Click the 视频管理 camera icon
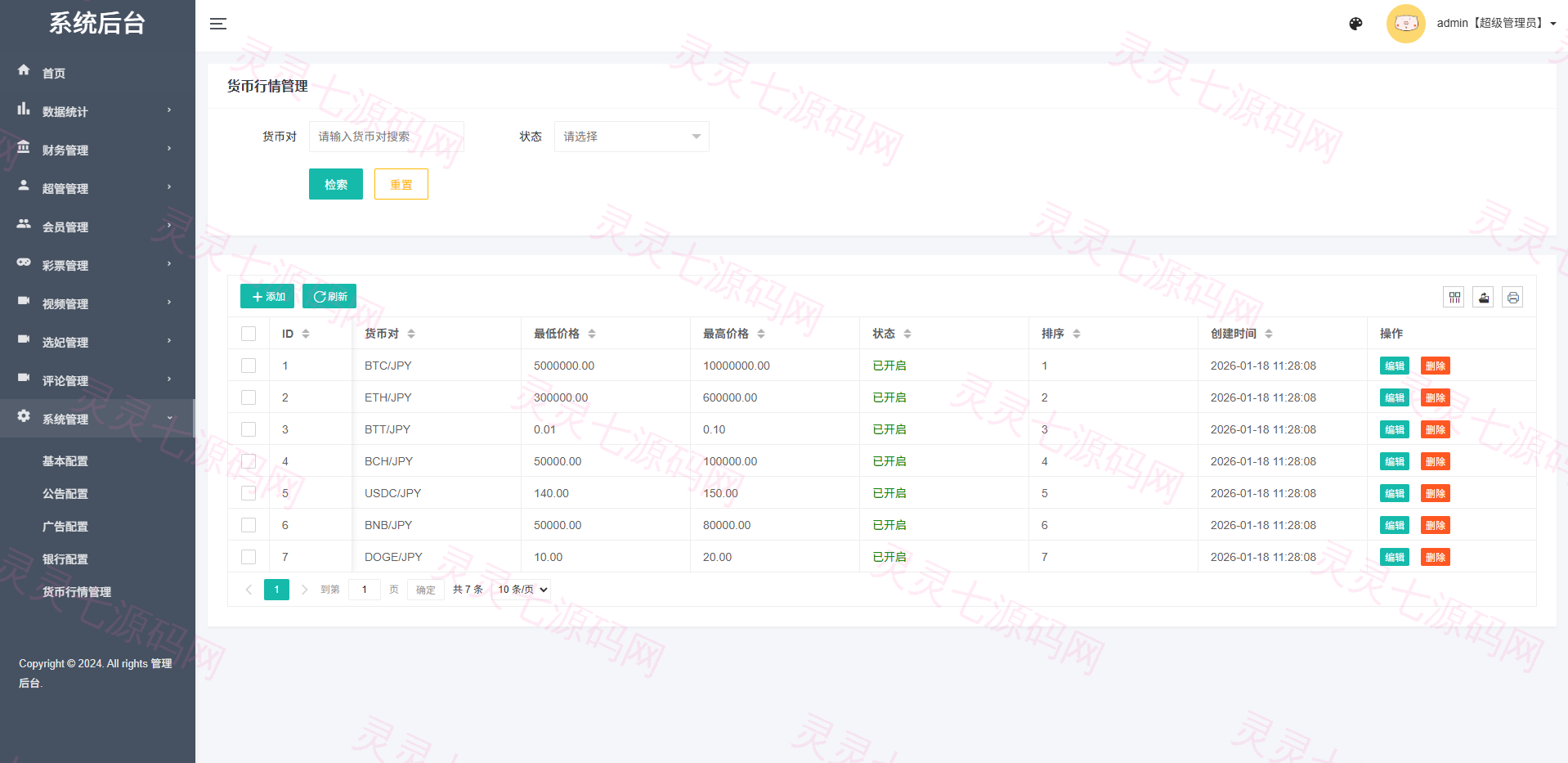Image resolution: width=1568 pixels, height=763 pixels. 24,301
